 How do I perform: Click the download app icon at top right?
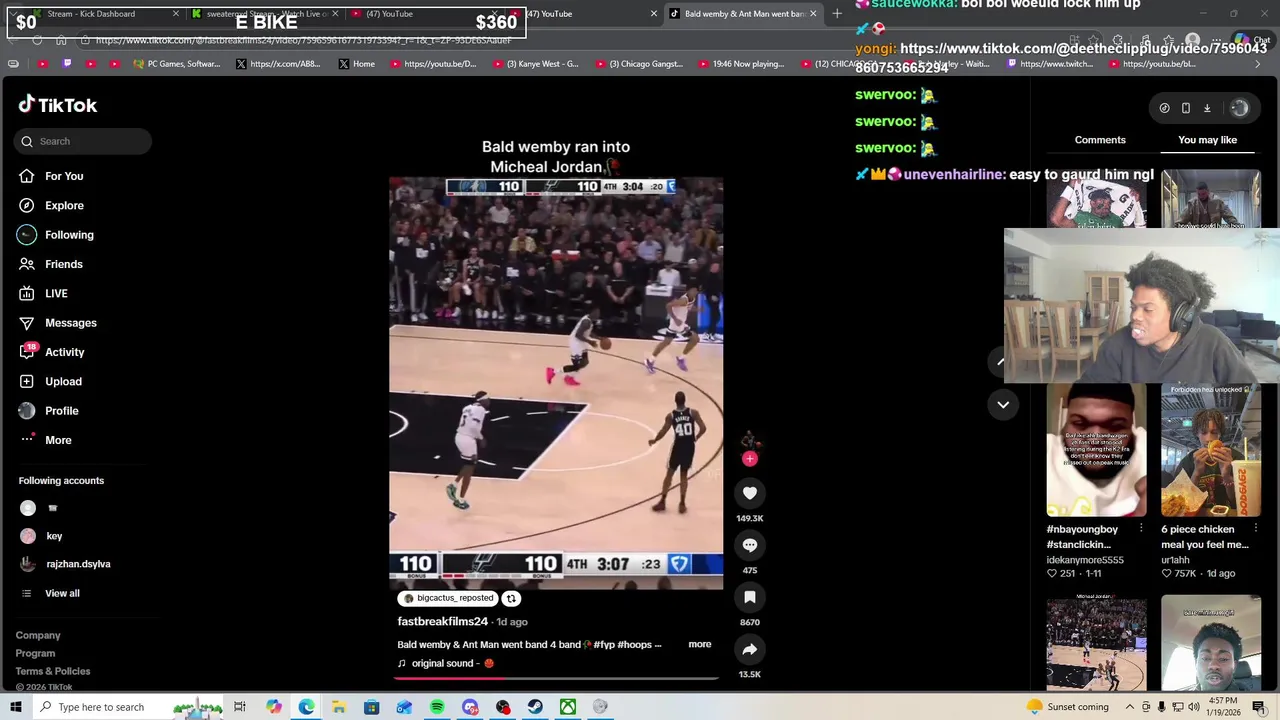(1207, 108)
